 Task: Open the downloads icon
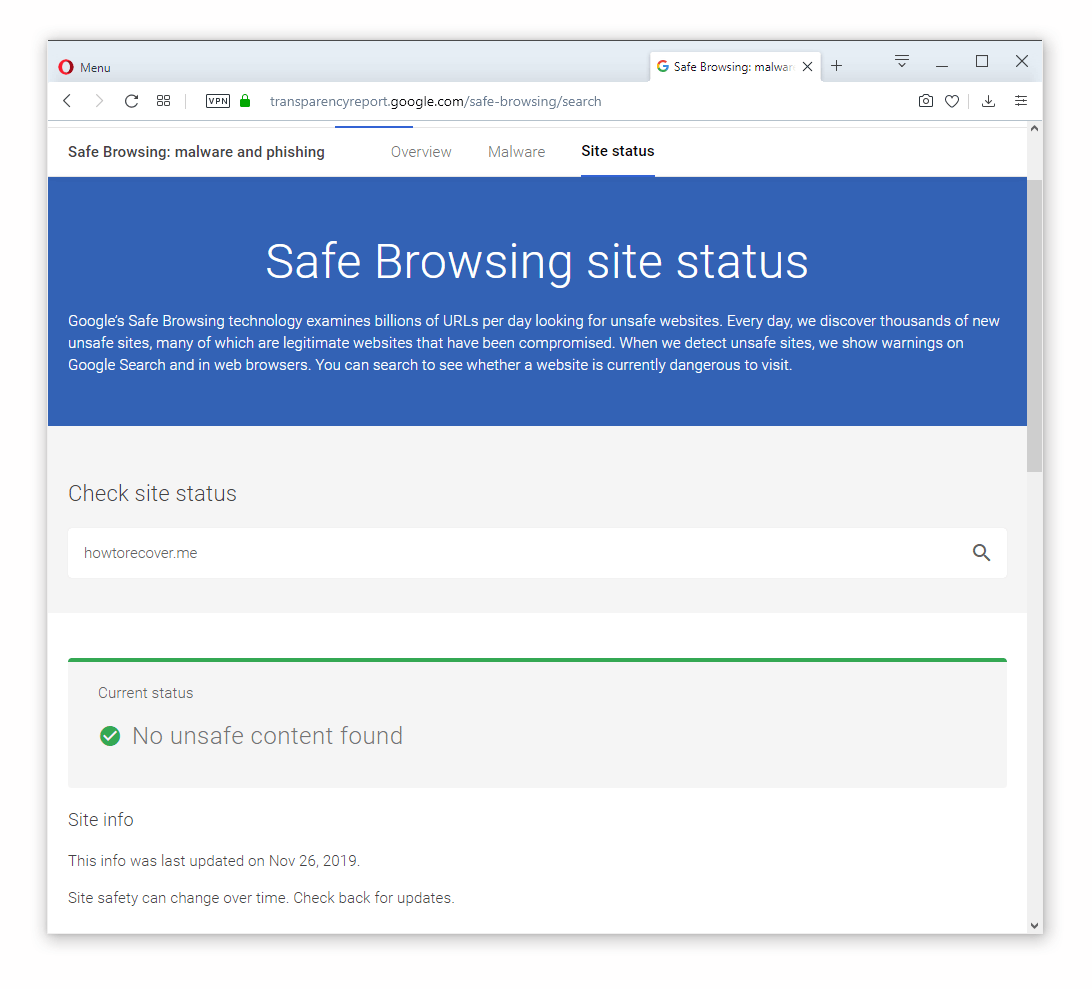pos(988,102)
